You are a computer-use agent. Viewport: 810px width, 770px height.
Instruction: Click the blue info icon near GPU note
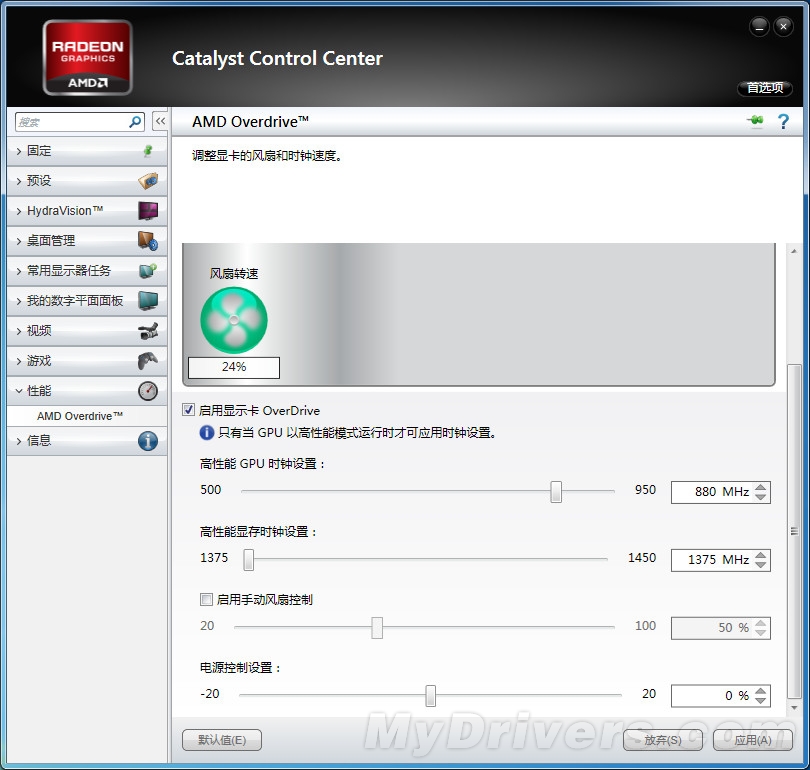click(x=207, y=432)
